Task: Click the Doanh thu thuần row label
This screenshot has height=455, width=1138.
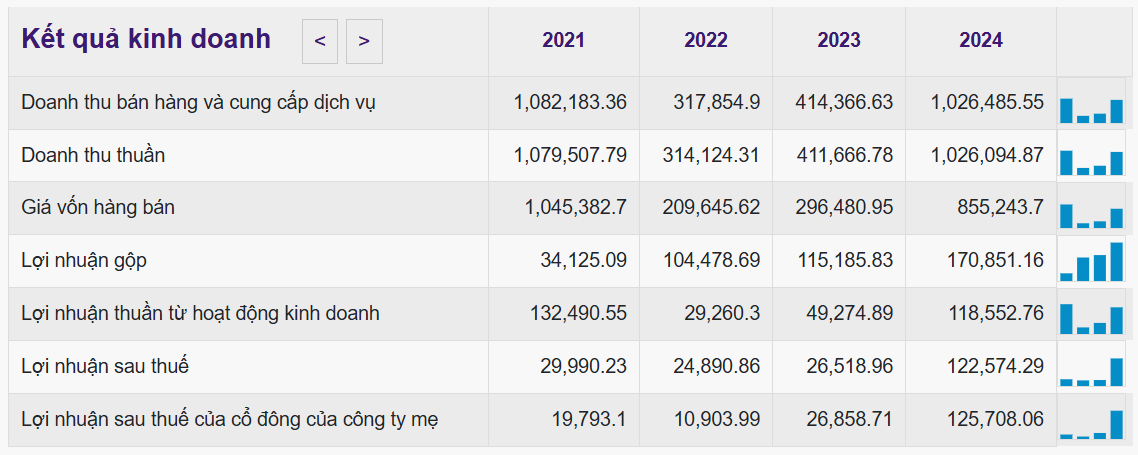Action: (x=93, y=155)
